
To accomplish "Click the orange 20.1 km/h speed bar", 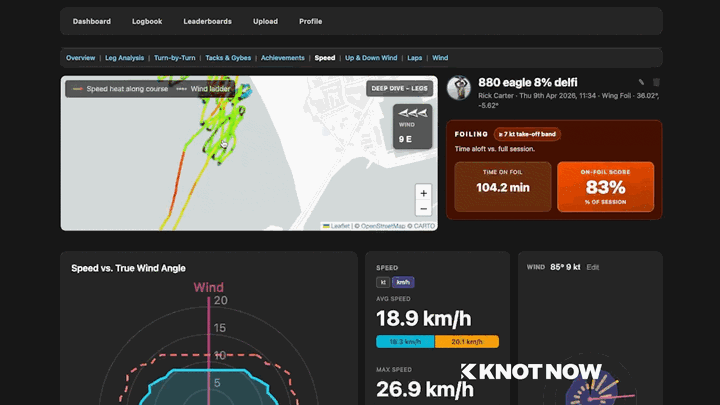I will point(467,342).
